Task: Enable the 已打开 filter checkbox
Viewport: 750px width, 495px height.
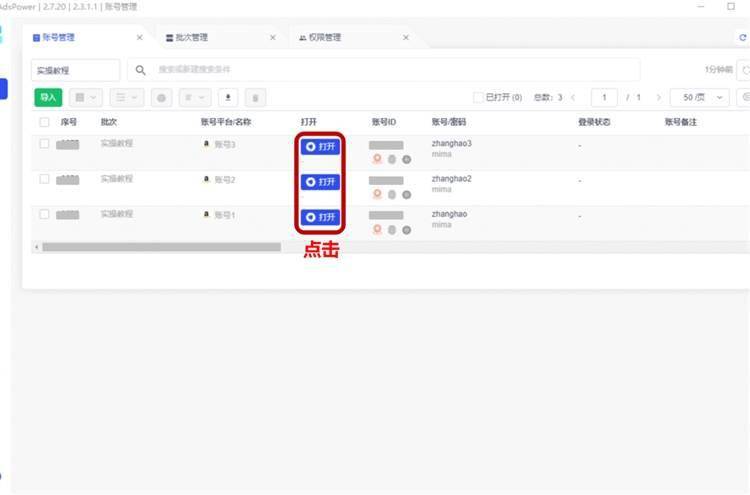Action: point(478,97)
